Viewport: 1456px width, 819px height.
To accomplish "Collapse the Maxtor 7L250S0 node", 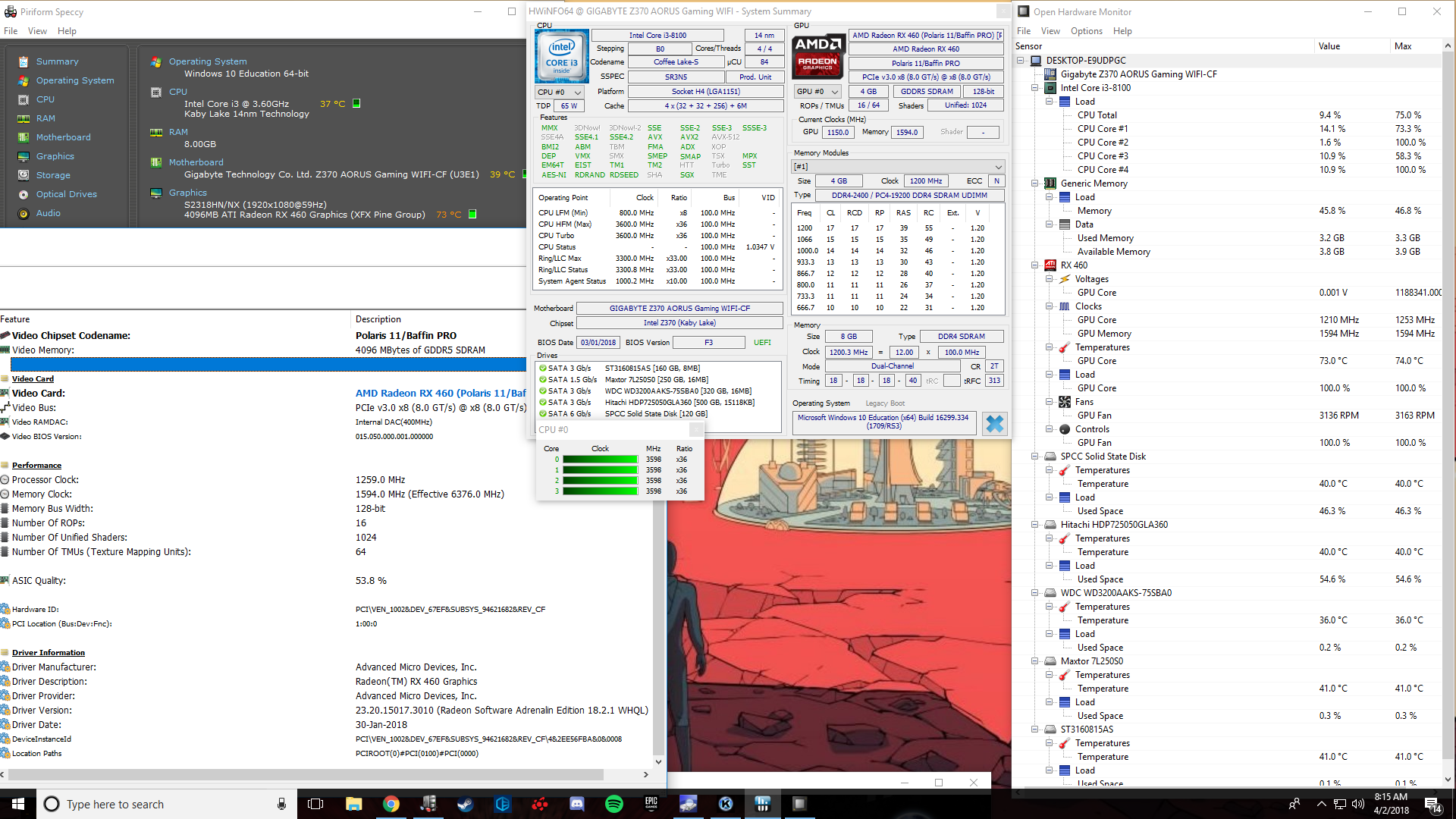I will [1035, 661].
